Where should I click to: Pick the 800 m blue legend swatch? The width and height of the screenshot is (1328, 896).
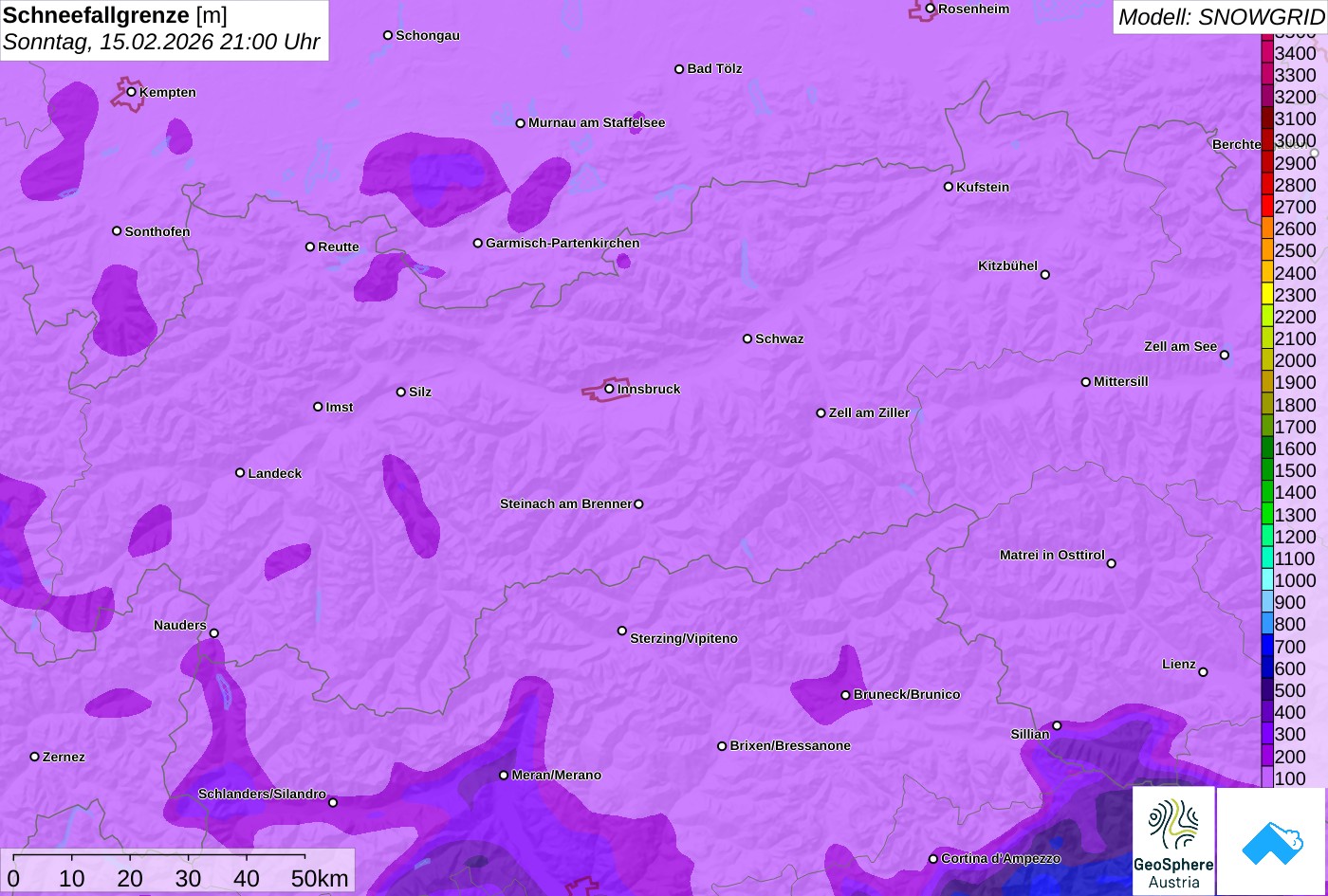tap(1266, 624)
